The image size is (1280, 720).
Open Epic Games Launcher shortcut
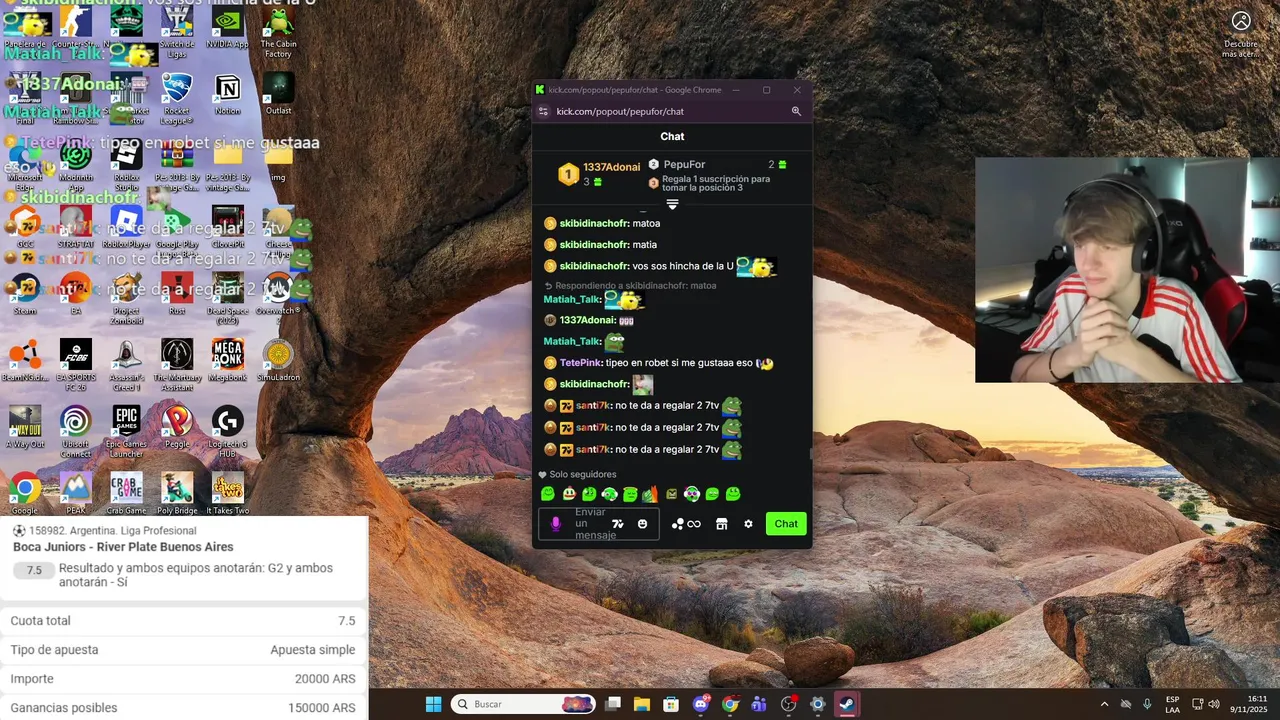[x=127, y=431]
